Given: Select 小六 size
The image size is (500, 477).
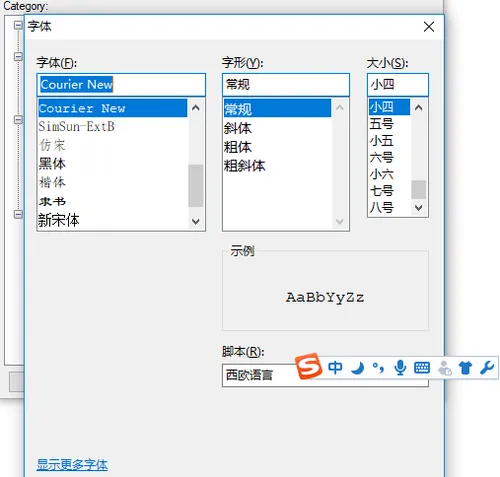Looking at the screenshot, I should pos(389,174).
